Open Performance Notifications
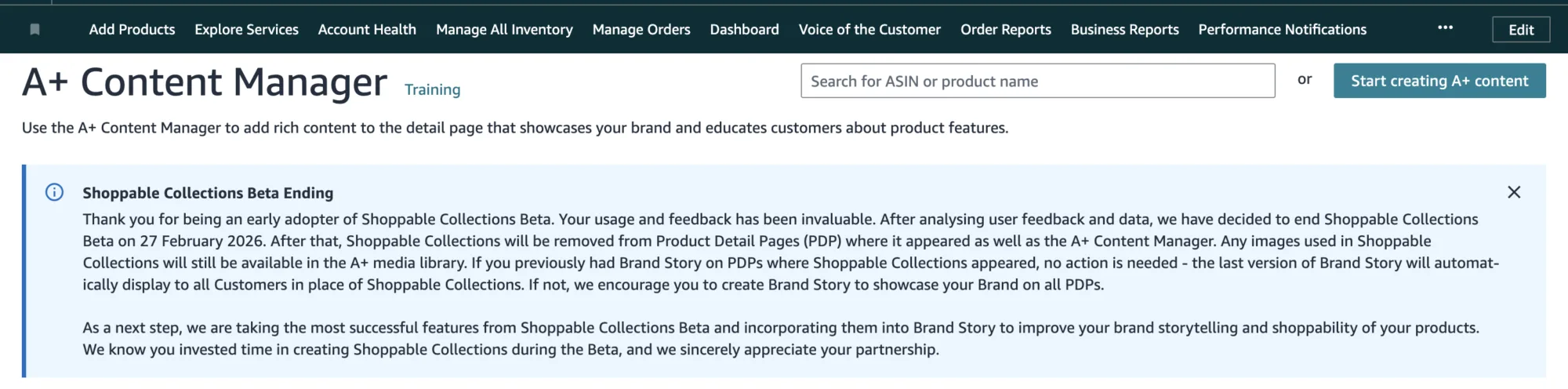Image resolution: width=1568 pixels, height=389 pixels. [x=1282, y=30]
